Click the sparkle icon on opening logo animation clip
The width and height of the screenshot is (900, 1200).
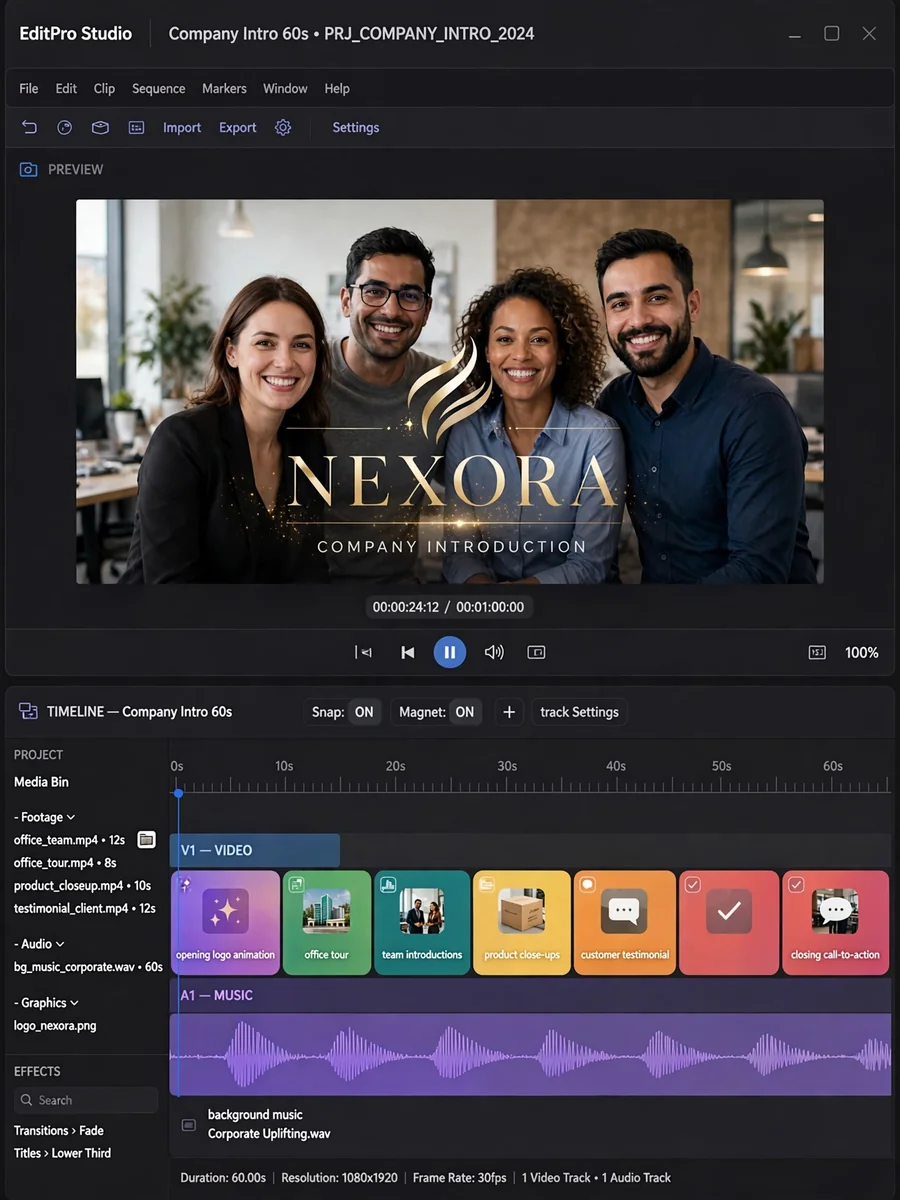coord(225,911)
